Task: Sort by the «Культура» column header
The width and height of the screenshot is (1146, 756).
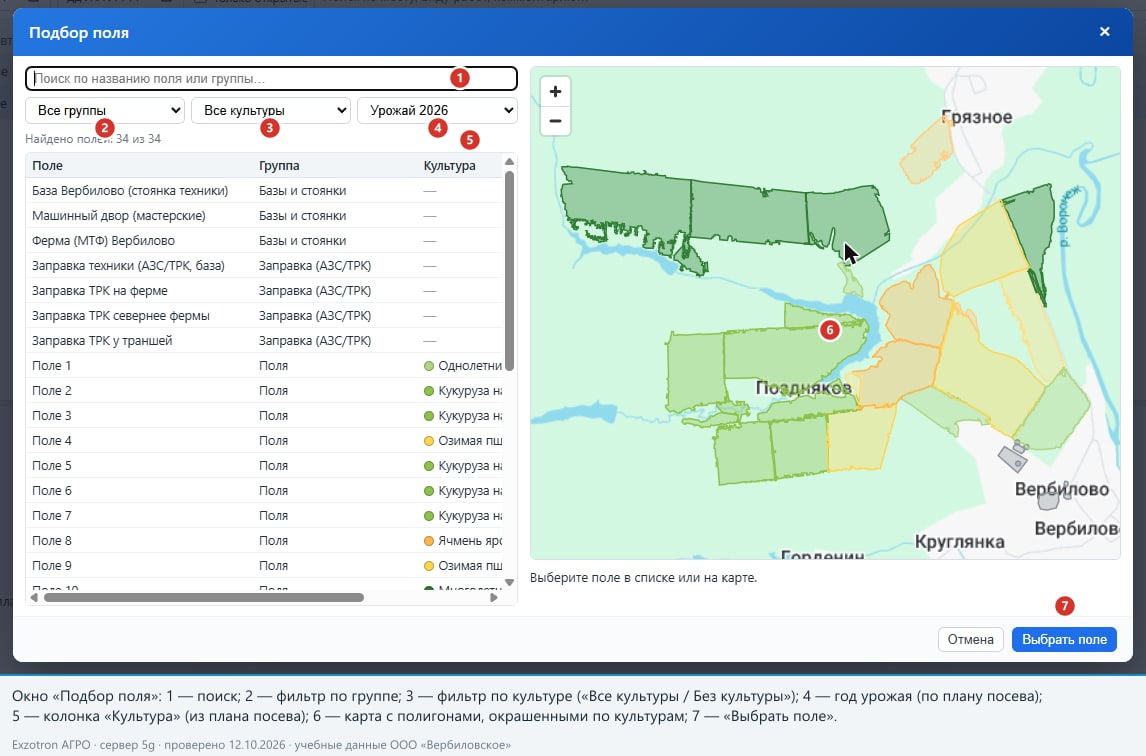Action: (x=449, y=166)
